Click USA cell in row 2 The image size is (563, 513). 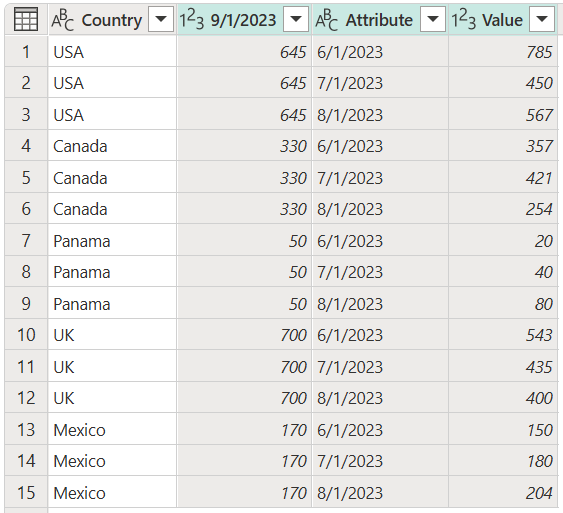pos(112,83)
